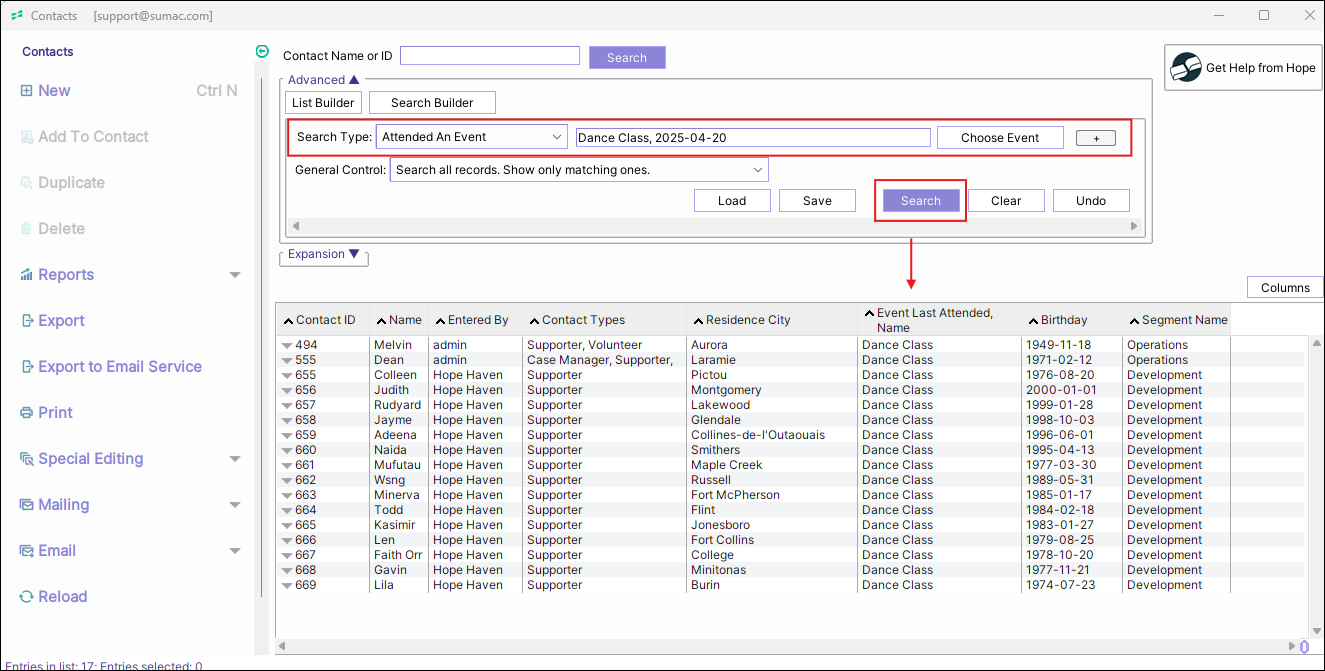Switch to the List Builder tab
Viewport: 1325px width, 671px height.
tap(322, 103)
